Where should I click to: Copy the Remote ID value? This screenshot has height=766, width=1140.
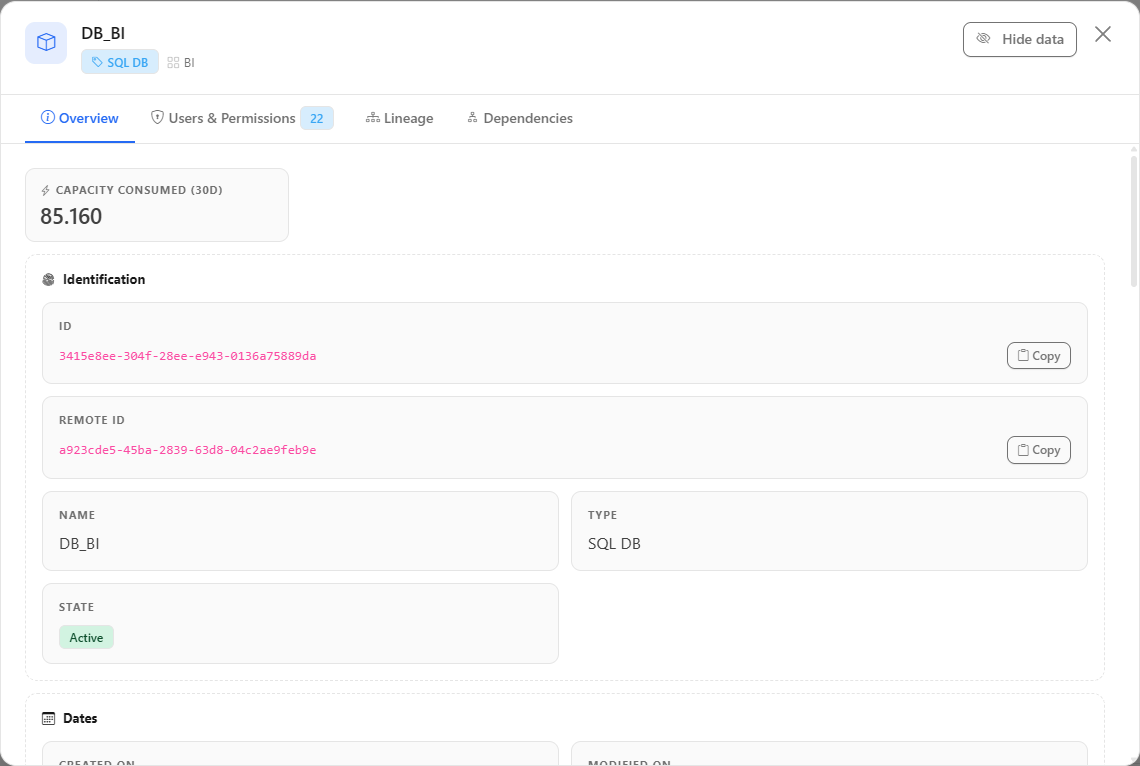[1038, 450]
